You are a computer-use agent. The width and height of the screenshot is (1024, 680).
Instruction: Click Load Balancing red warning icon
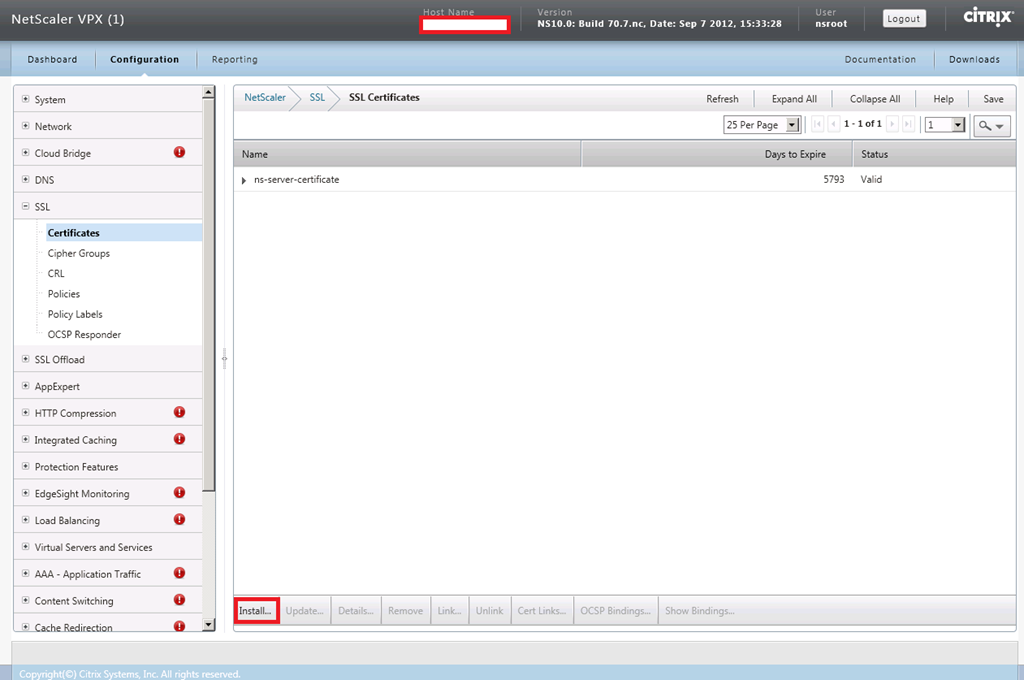[x=179, y=519]
